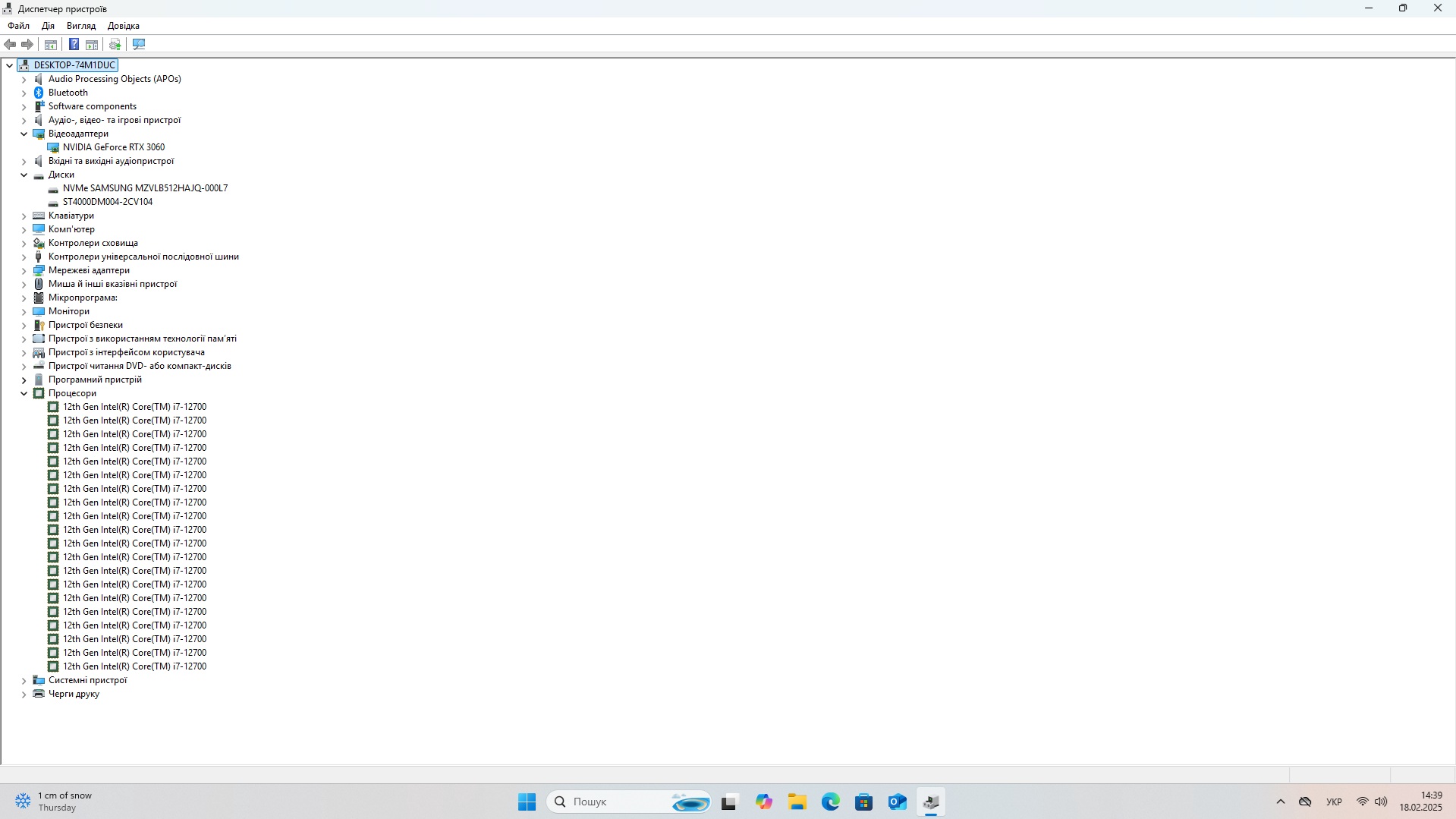Select the Черги друку printer icon

click(39, 694)
